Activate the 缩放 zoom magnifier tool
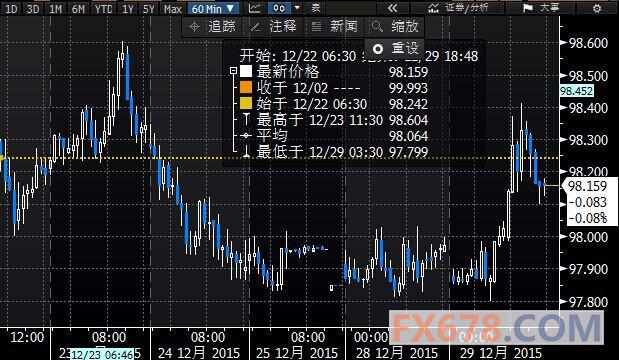Viewport: 619px width, 360px height. coord(395,26)
